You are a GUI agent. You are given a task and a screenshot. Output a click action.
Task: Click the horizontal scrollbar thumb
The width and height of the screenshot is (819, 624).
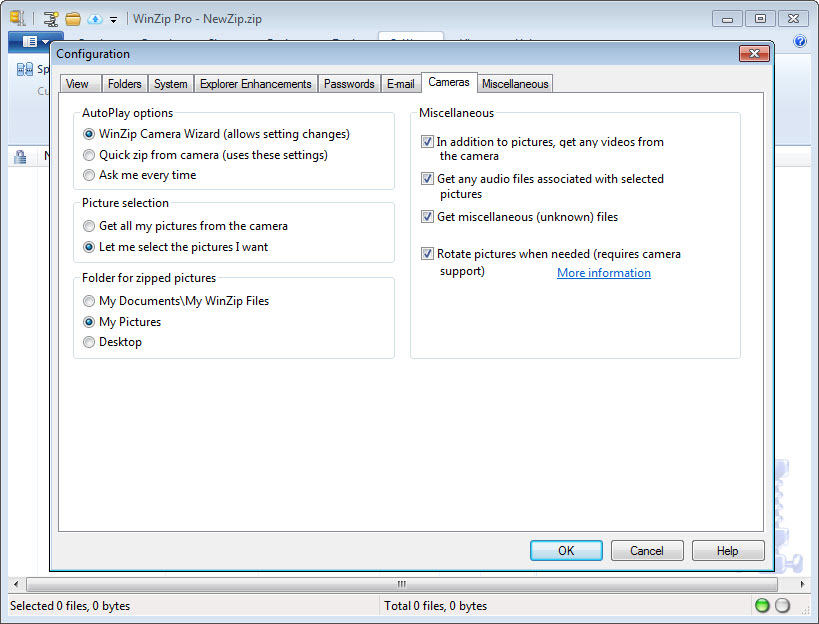point(402,584)
